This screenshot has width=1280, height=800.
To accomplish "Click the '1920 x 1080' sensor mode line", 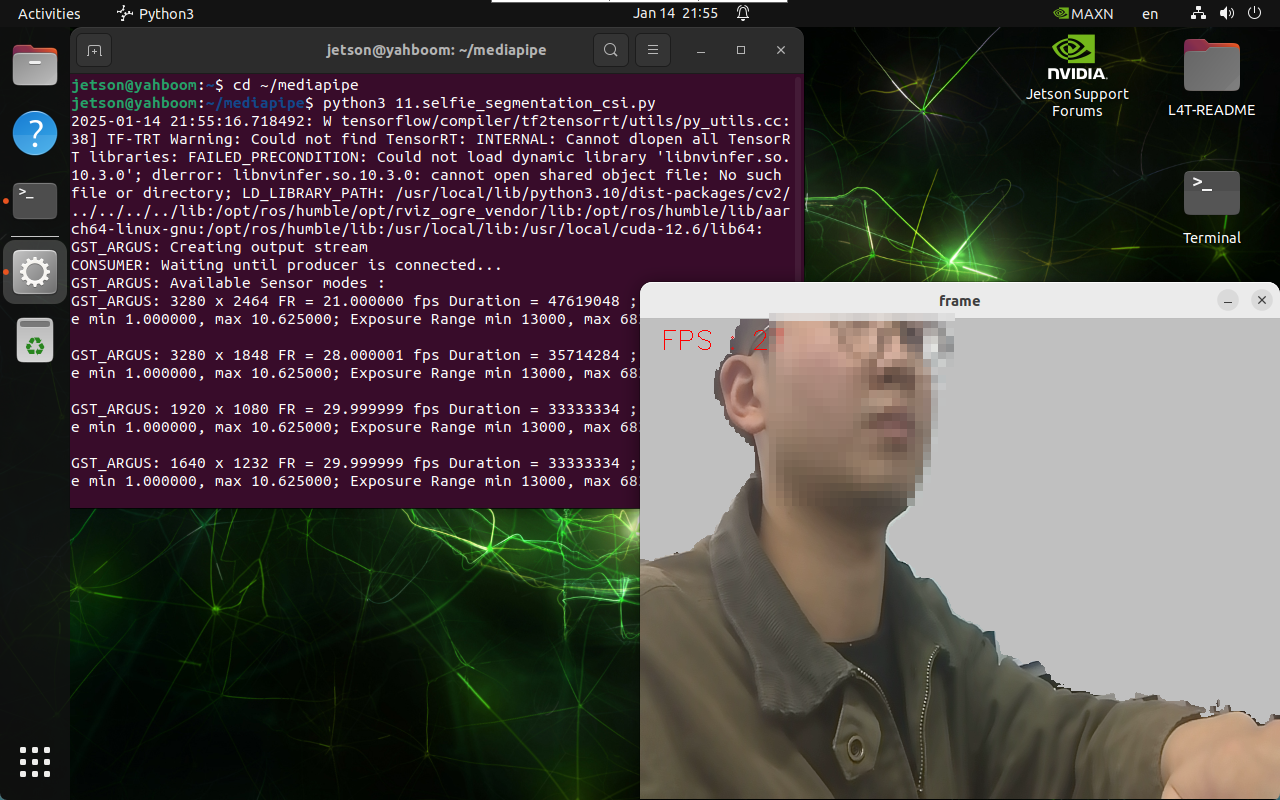I will tap(354, 409).
